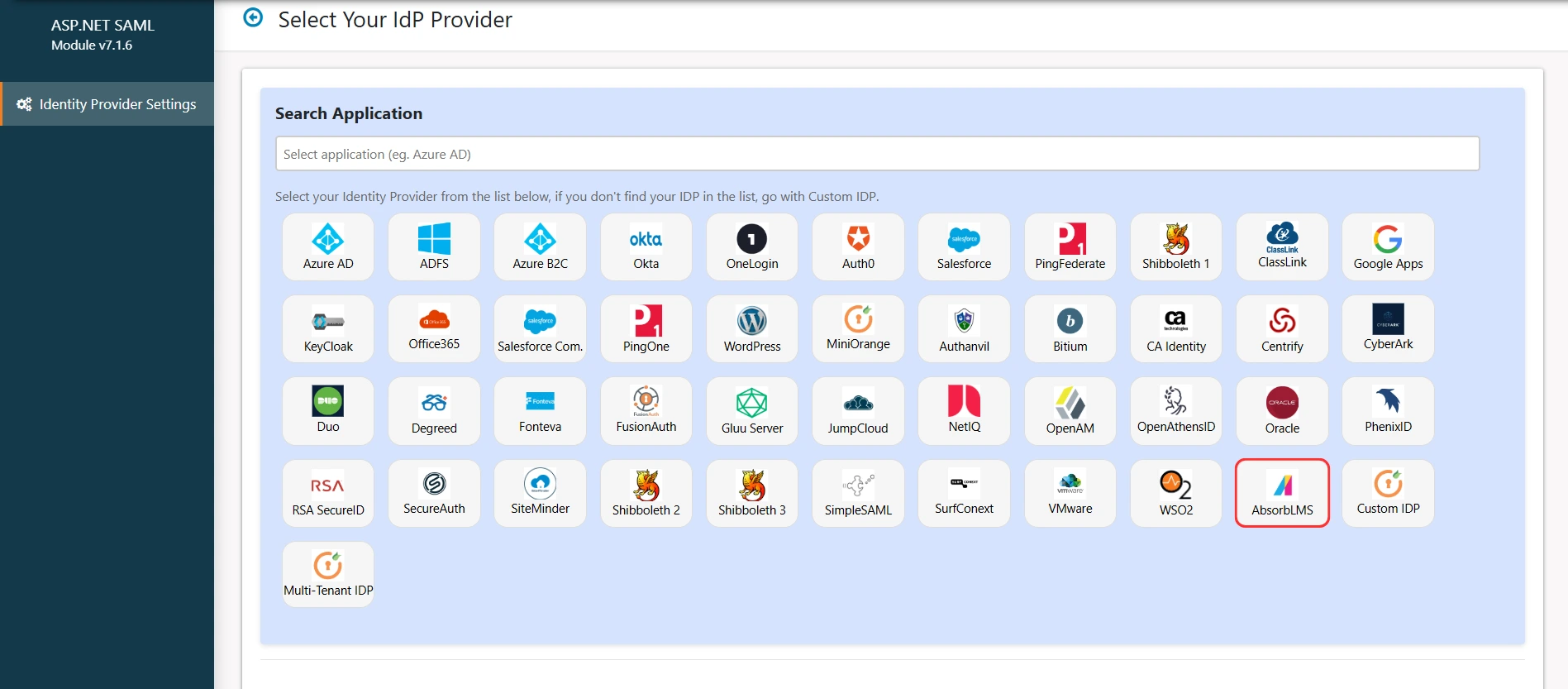
Task: Select the RSA SecureID tile
Action: pos(328,493)
